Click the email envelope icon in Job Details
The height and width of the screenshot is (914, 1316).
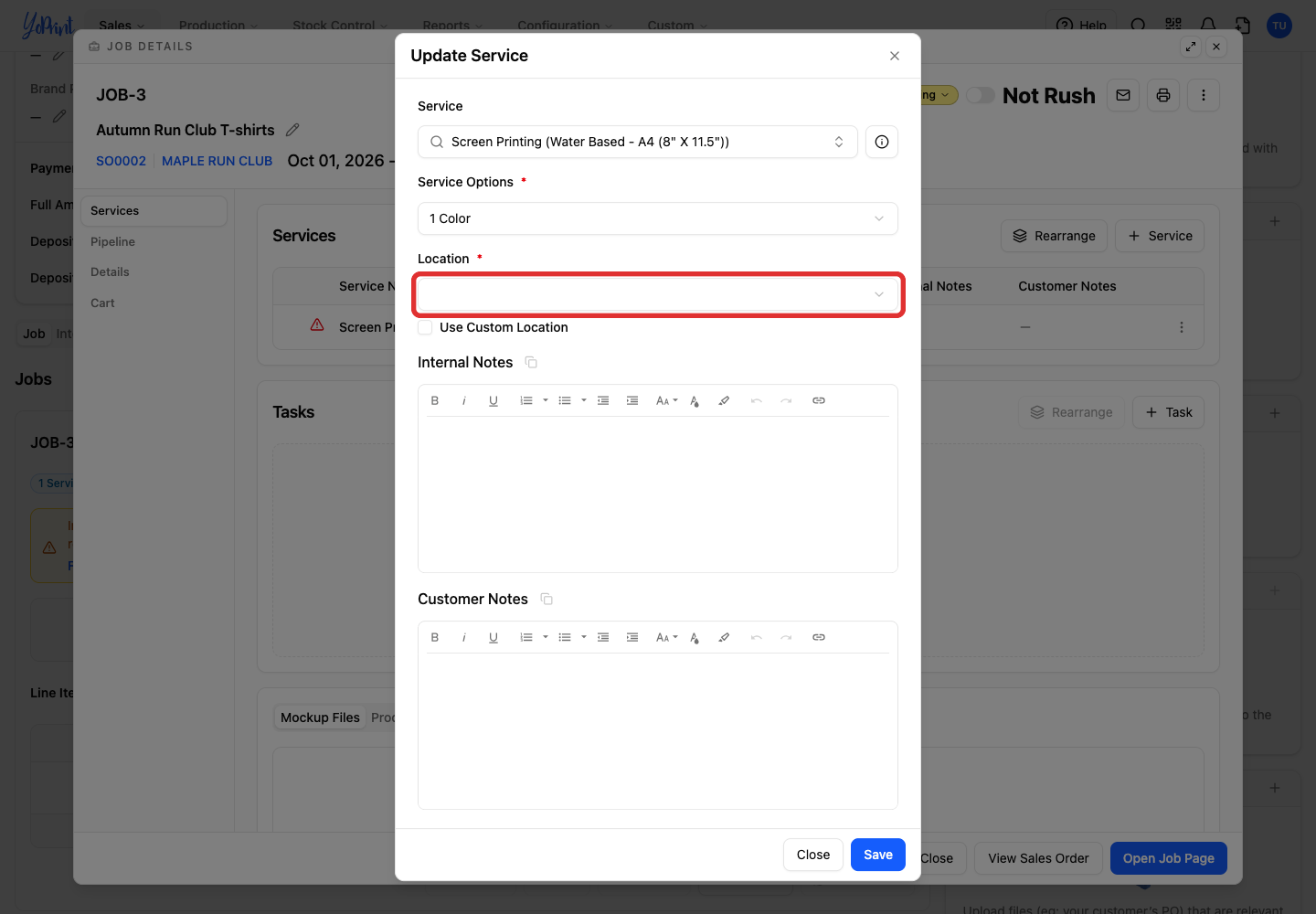pyautogui.click(x=1123, y=95)
